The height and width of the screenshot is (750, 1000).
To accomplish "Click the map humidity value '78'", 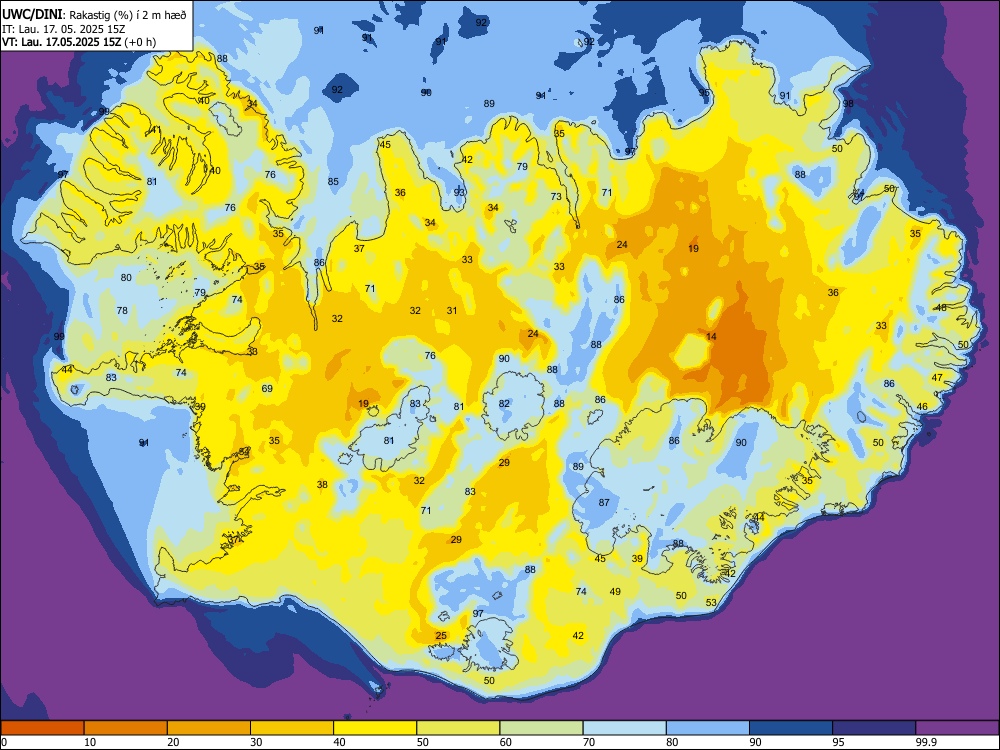I will click(122, 311).
